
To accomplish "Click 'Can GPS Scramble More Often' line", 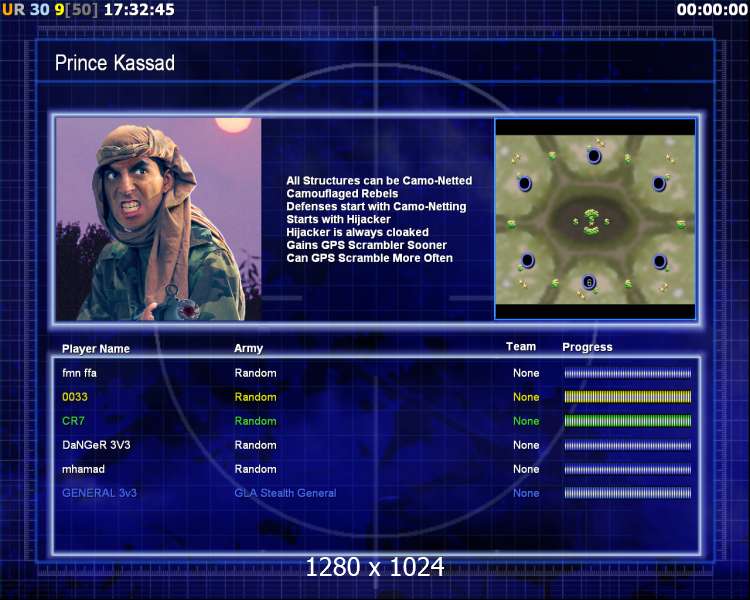I will click(369, 258).
